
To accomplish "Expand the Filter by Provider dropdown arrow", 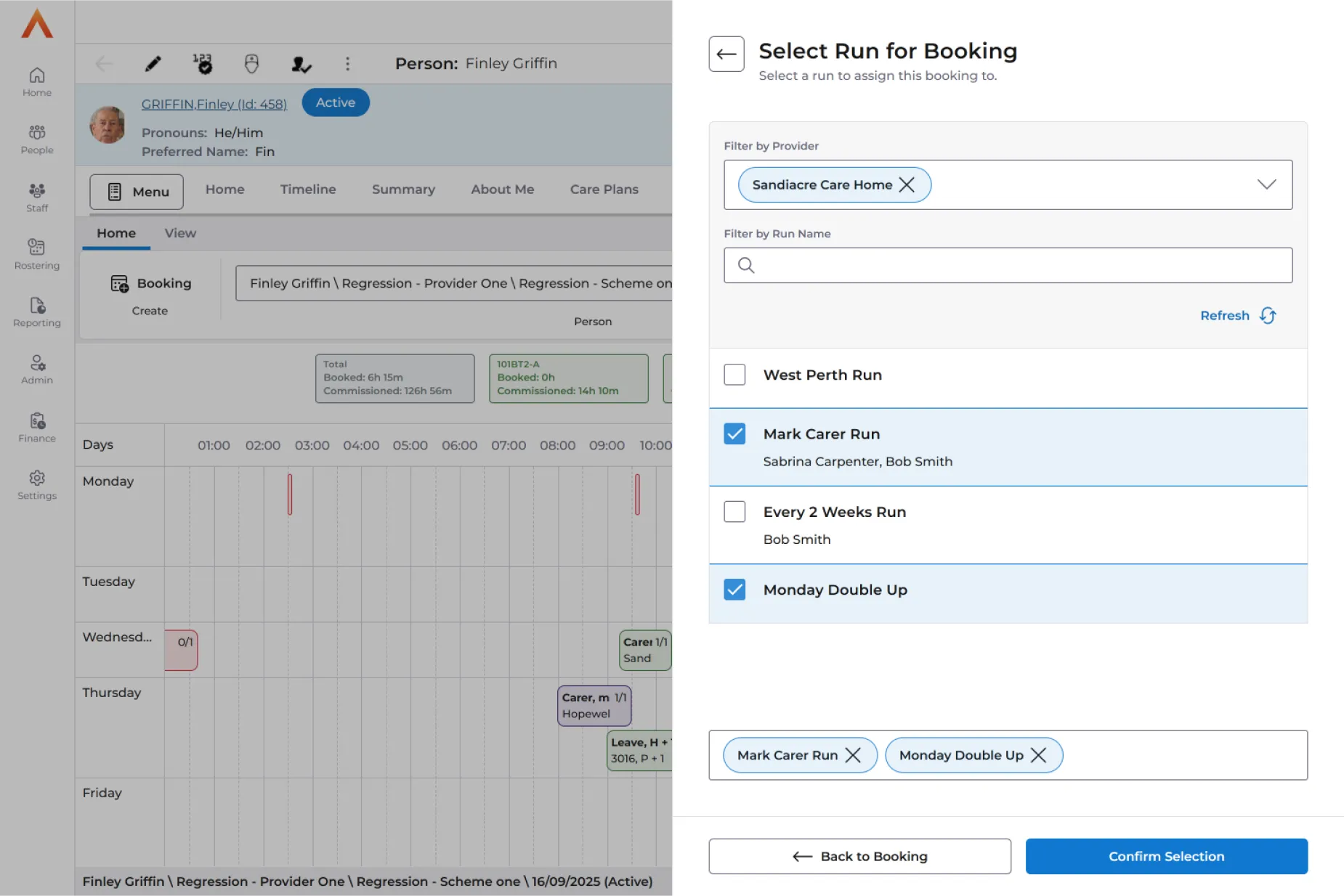I will point(1266,184).
